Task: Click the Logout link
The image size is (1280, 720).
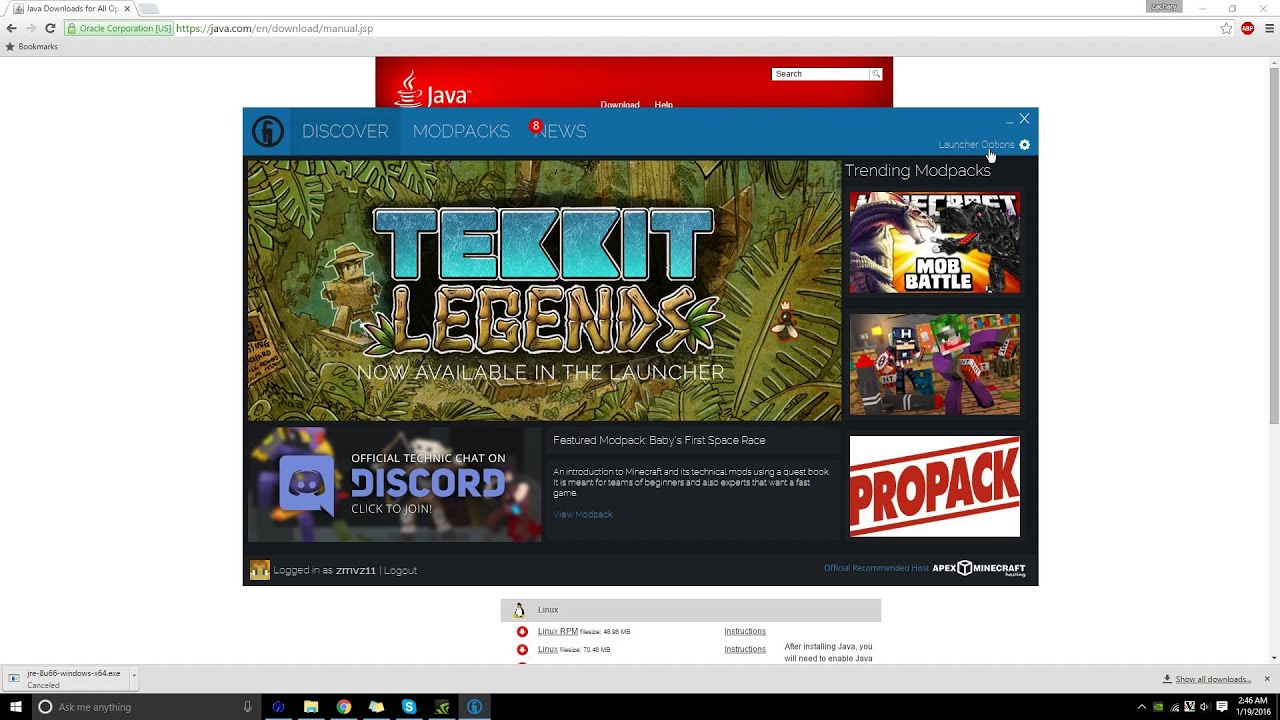Action: coord(401,571)
